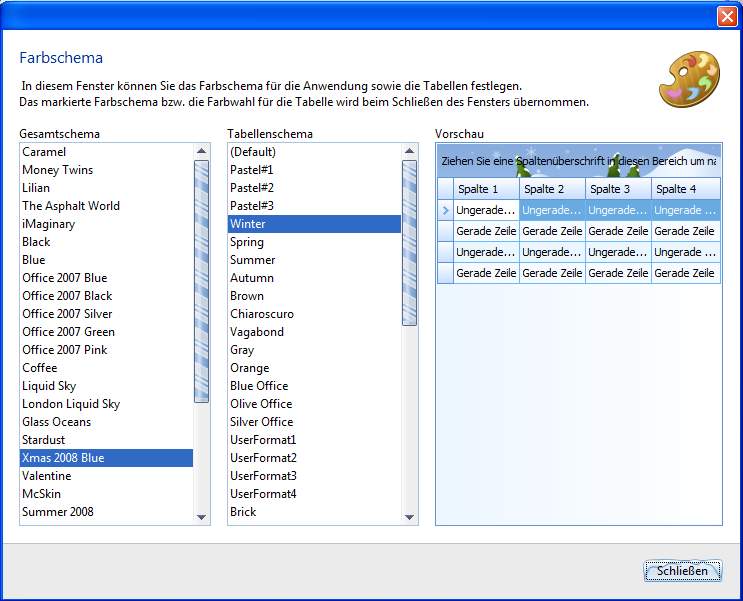Image resolution: width=743 pixels, height=601 pixels.
Task: Click the paint palette icon
Action: (689, 79)
